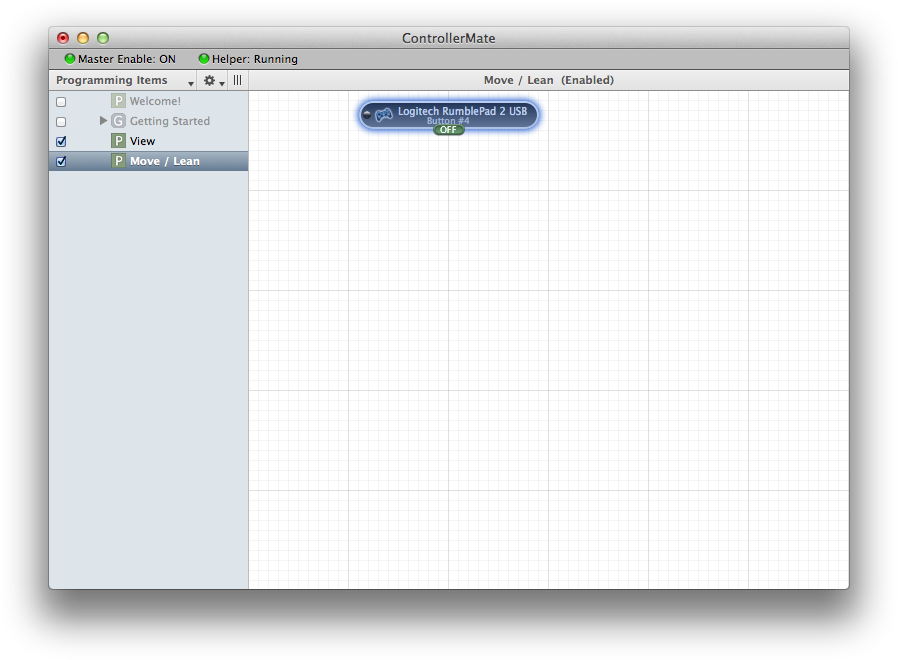The image size is (898, 660).
Task: Minimize the ControllerMate window
Action: click(x=83, y=38)
